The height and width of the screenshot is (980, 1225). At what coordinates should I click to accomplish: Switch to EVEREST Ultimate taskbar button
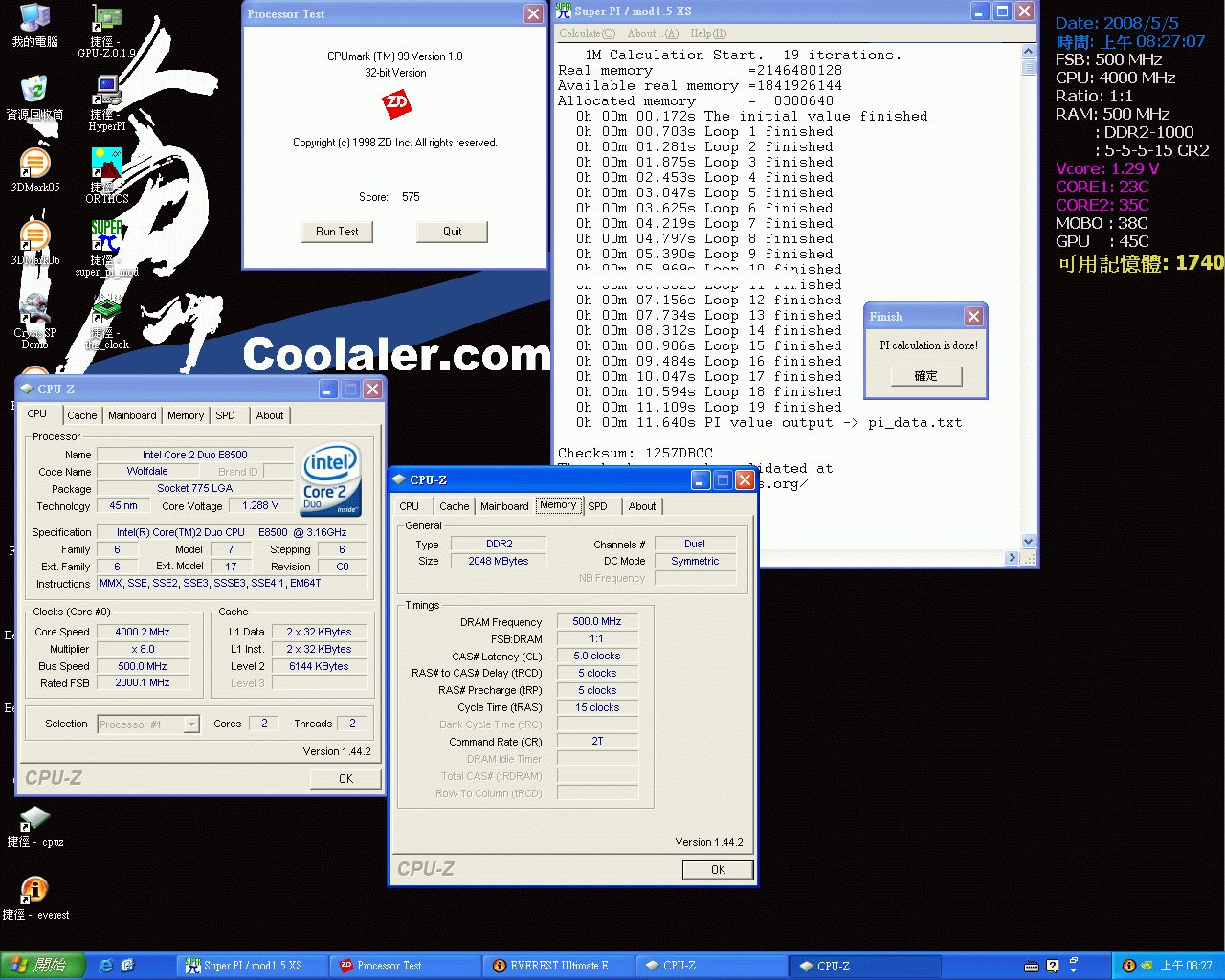pos(558,966)
